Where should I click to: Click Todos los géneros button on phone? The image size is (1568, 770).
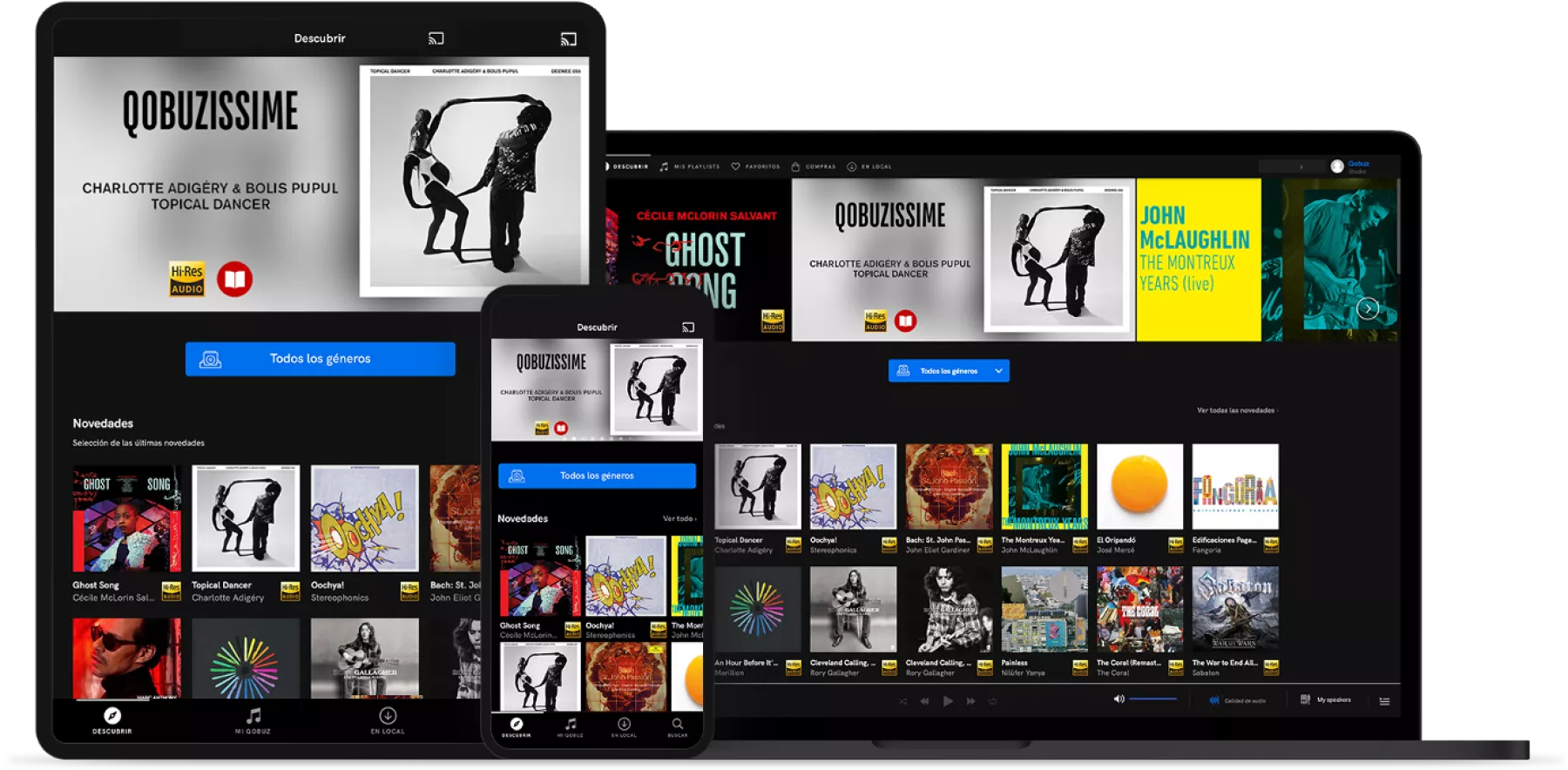pos(597,476)
